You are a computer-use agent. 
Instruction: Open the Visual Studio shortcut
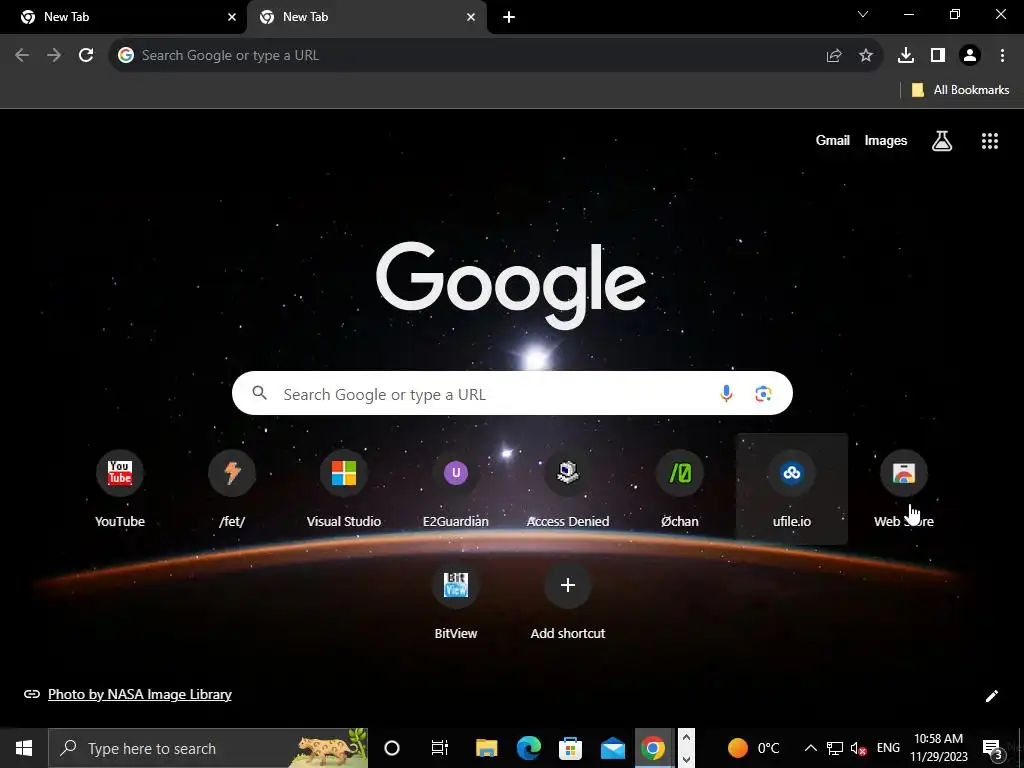click(x=344, y=488)
